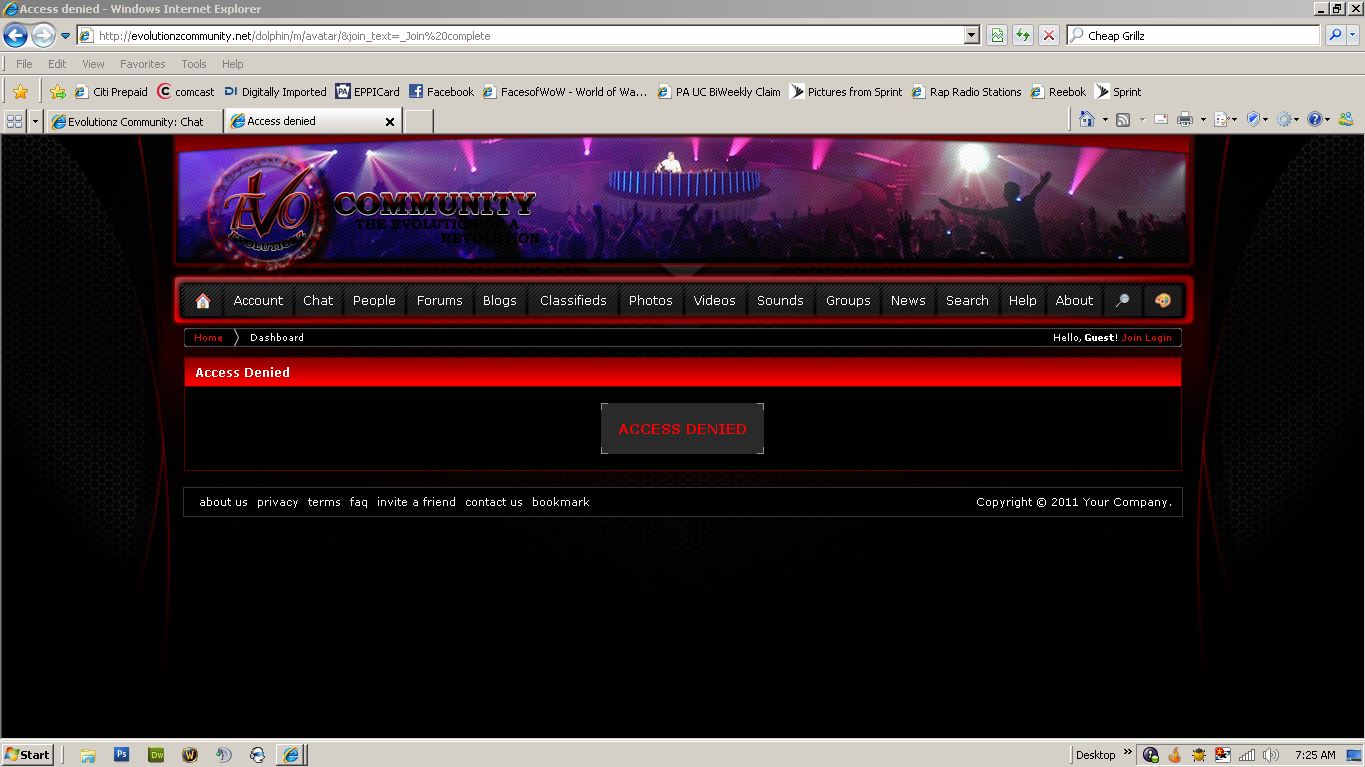Open a new blank tab

[x=418, y=121]
